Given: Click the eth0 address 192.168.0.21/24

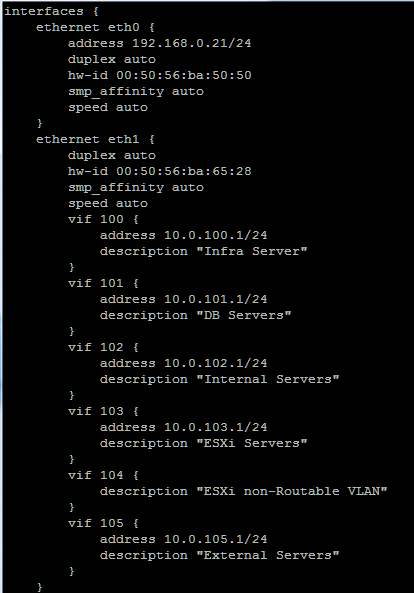Looking at the screenshot, I should coord(159,43).
